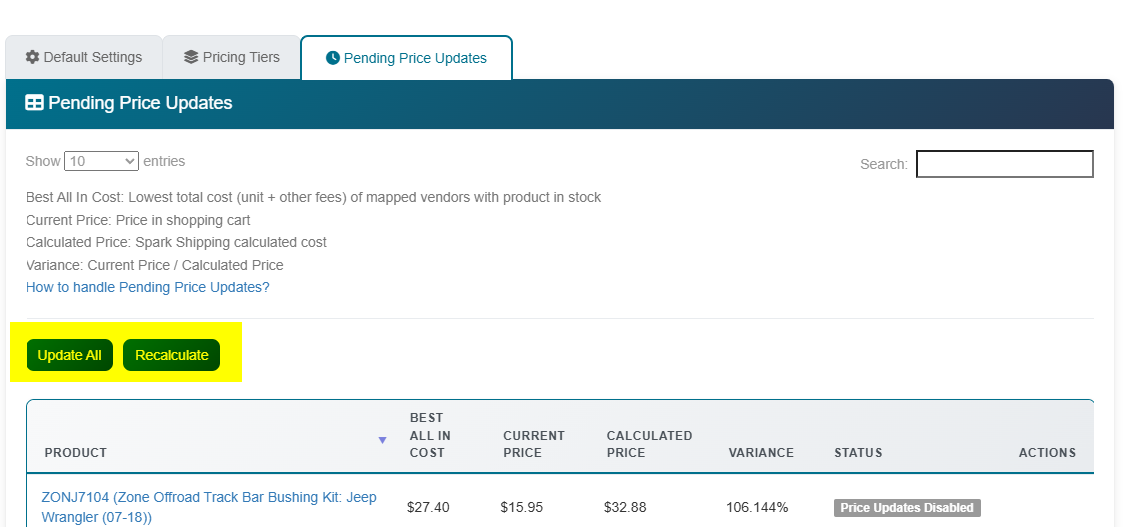
Task: Sort by Current Price column header
Action: click(x=533, y=444)
